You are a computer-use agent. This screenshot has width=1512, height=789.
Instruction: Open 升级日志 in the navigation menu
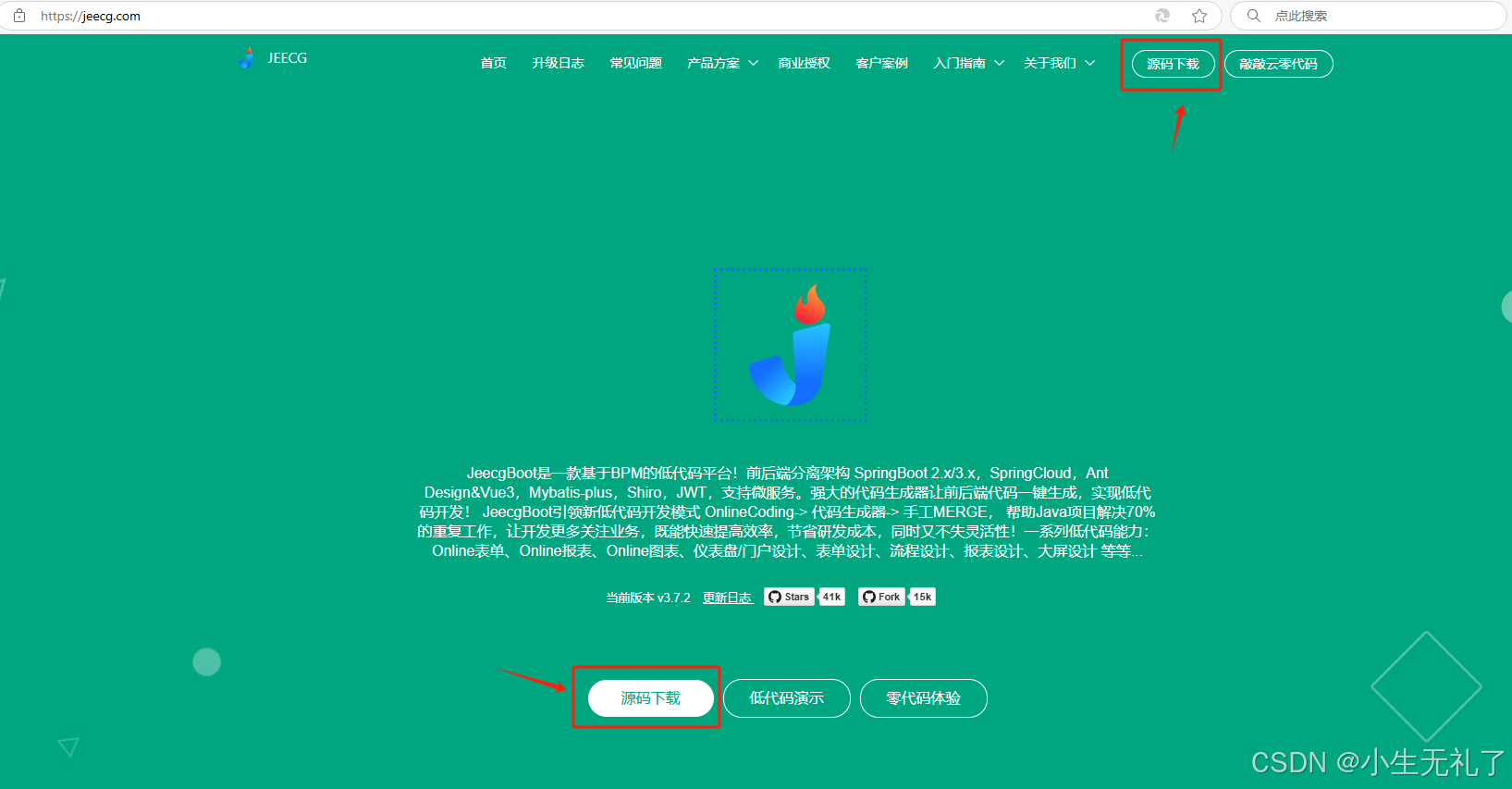558,63
